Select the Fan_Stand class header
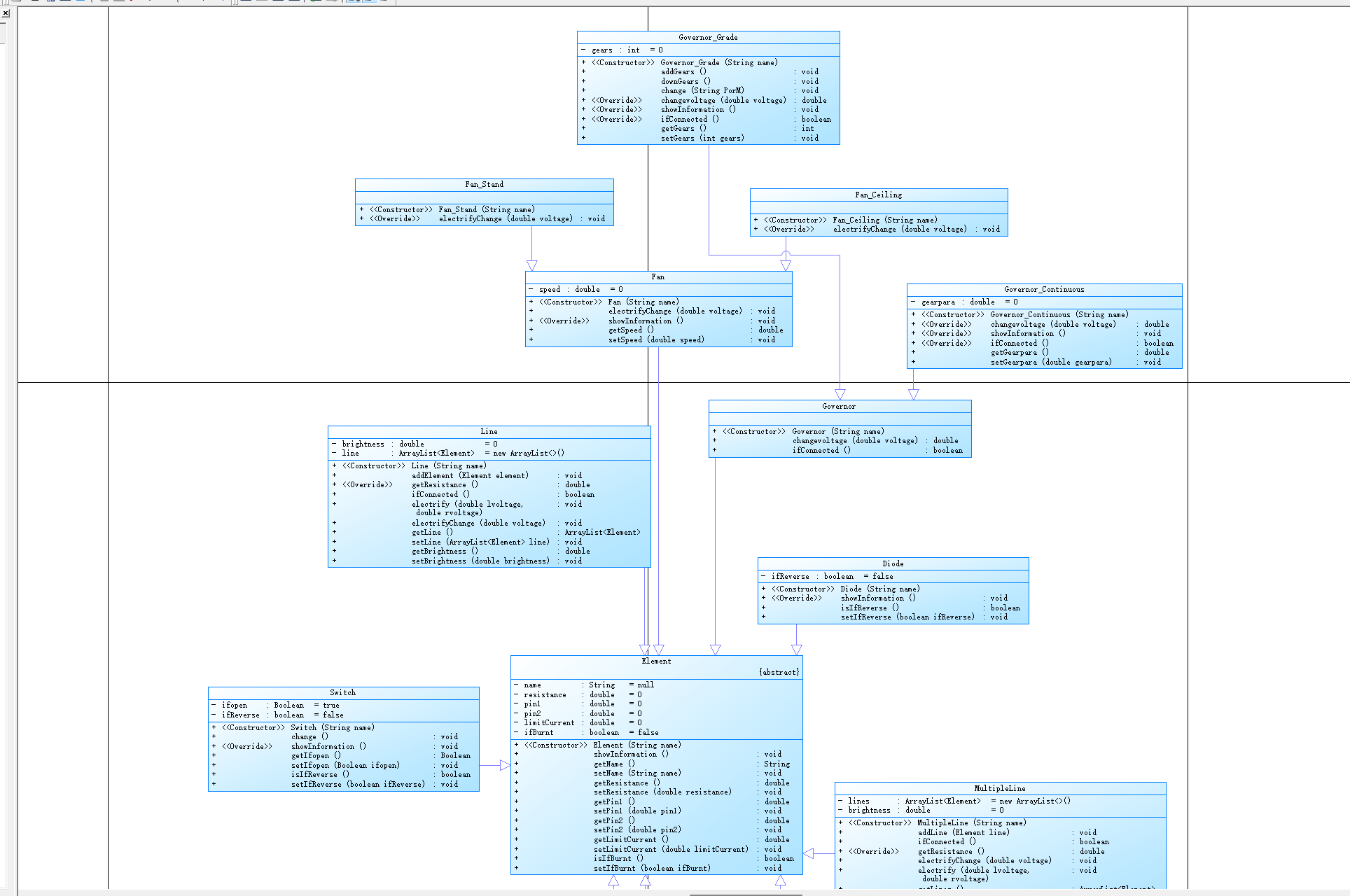The width and height of the screenshot is (1350, 896). 484,185
